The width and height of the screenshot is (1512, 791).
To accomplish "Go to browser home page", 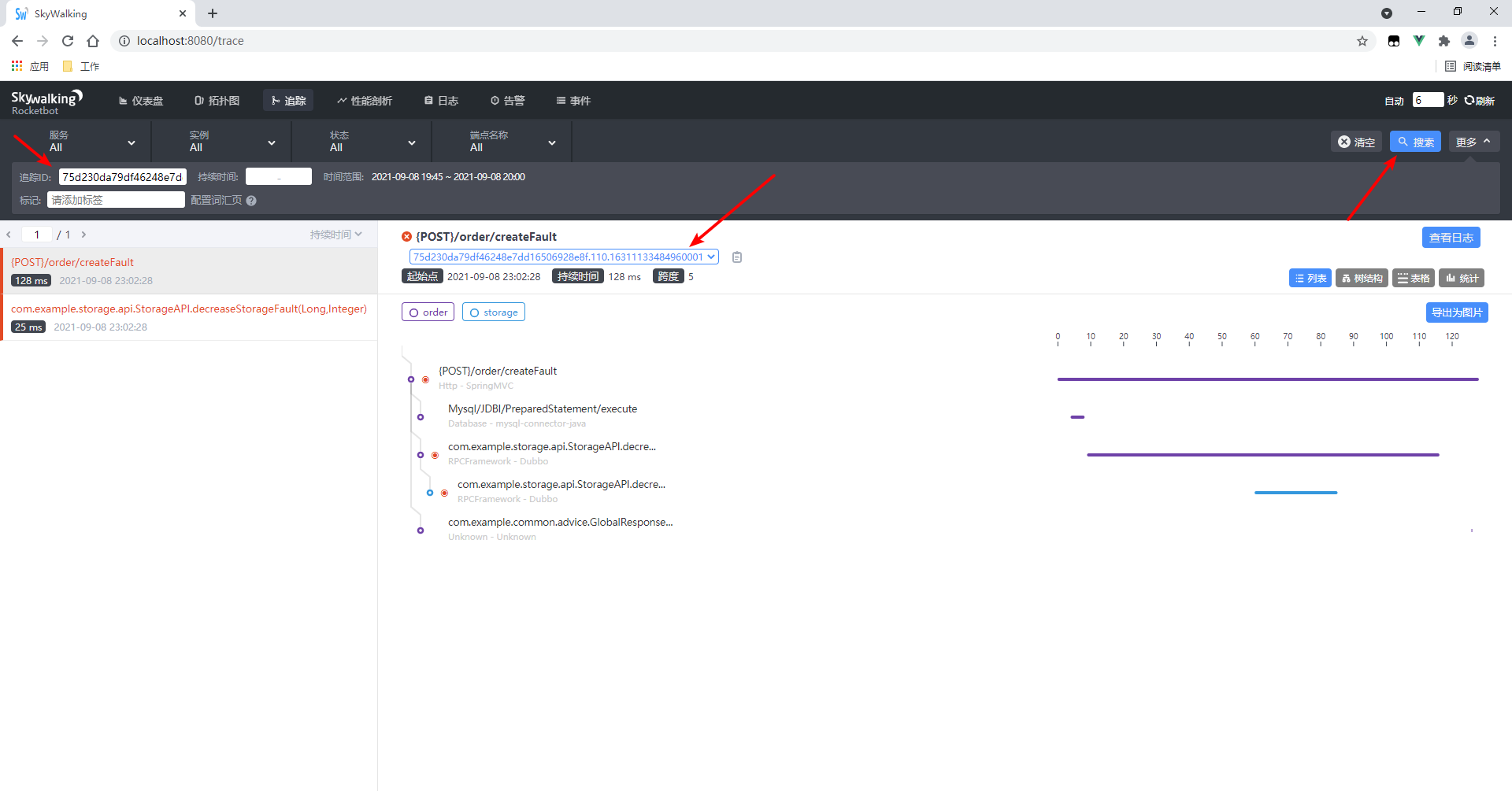I will 93,41.
